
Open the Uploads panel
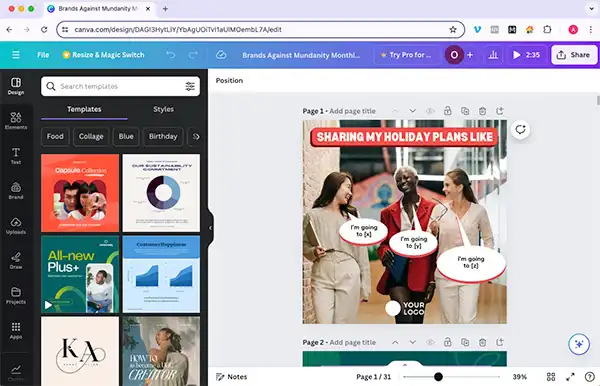tap(16, 226)
